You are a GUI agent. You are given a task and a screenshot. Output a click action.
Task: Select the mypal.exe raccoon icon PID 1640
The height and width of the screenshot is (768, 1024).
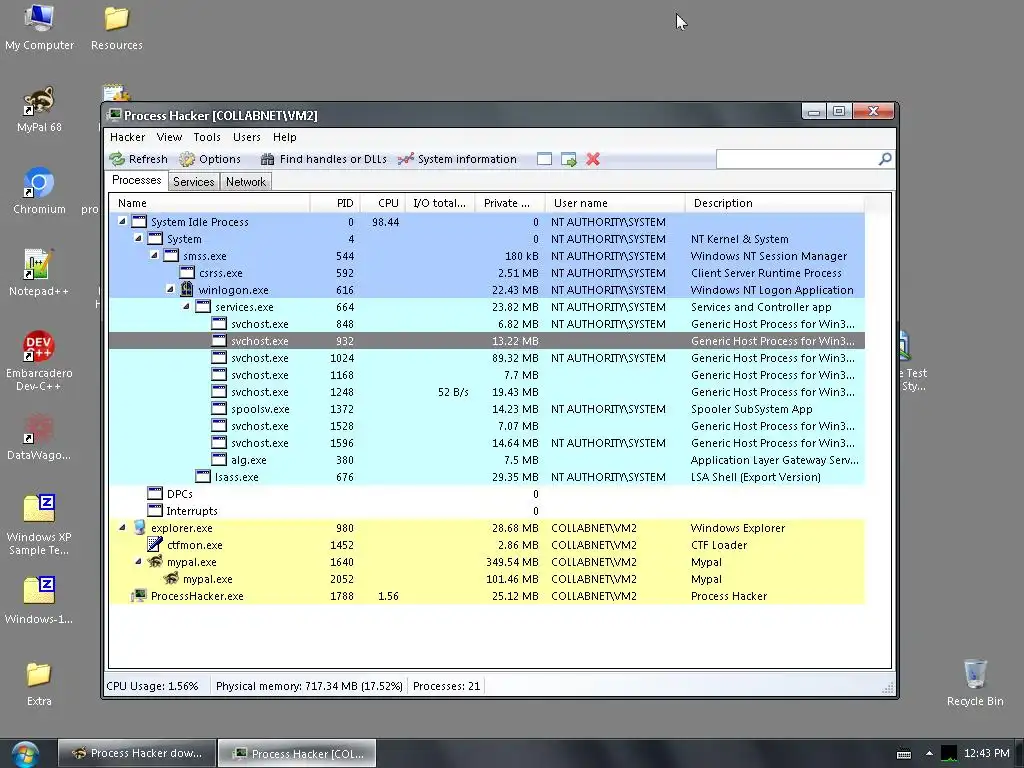pos(155,562)
